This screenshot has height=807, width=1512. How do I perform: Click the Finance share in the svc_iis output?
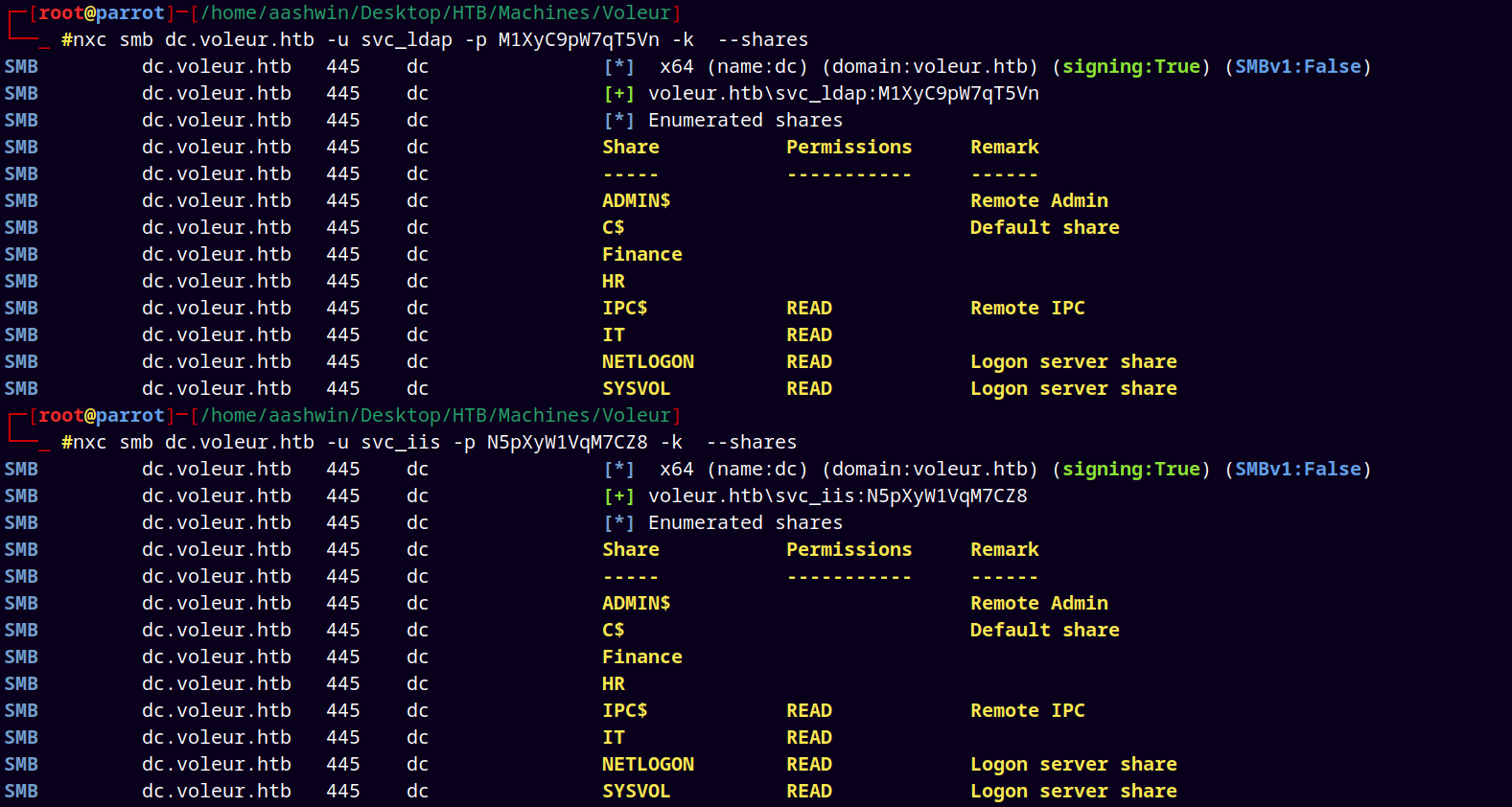[x=642, y=657]
